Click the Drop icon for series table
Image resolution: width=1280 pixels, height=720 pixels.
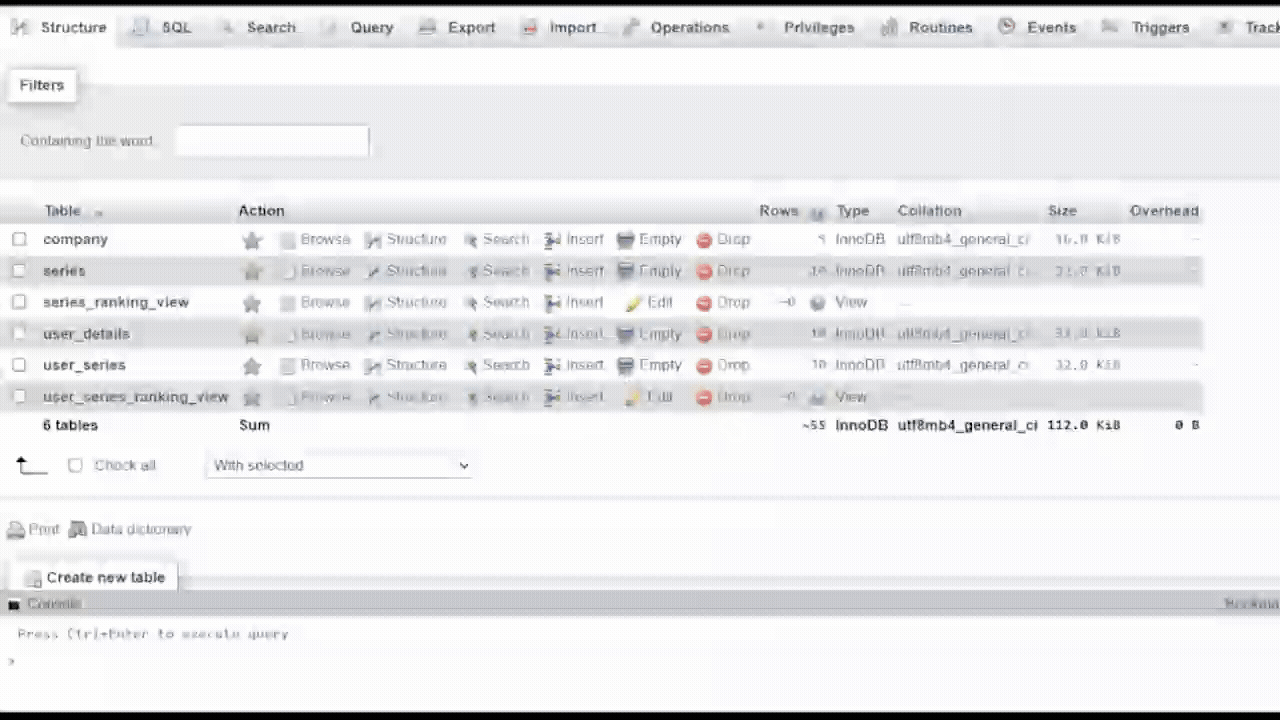pyautogui.click(x=704, y=271)
